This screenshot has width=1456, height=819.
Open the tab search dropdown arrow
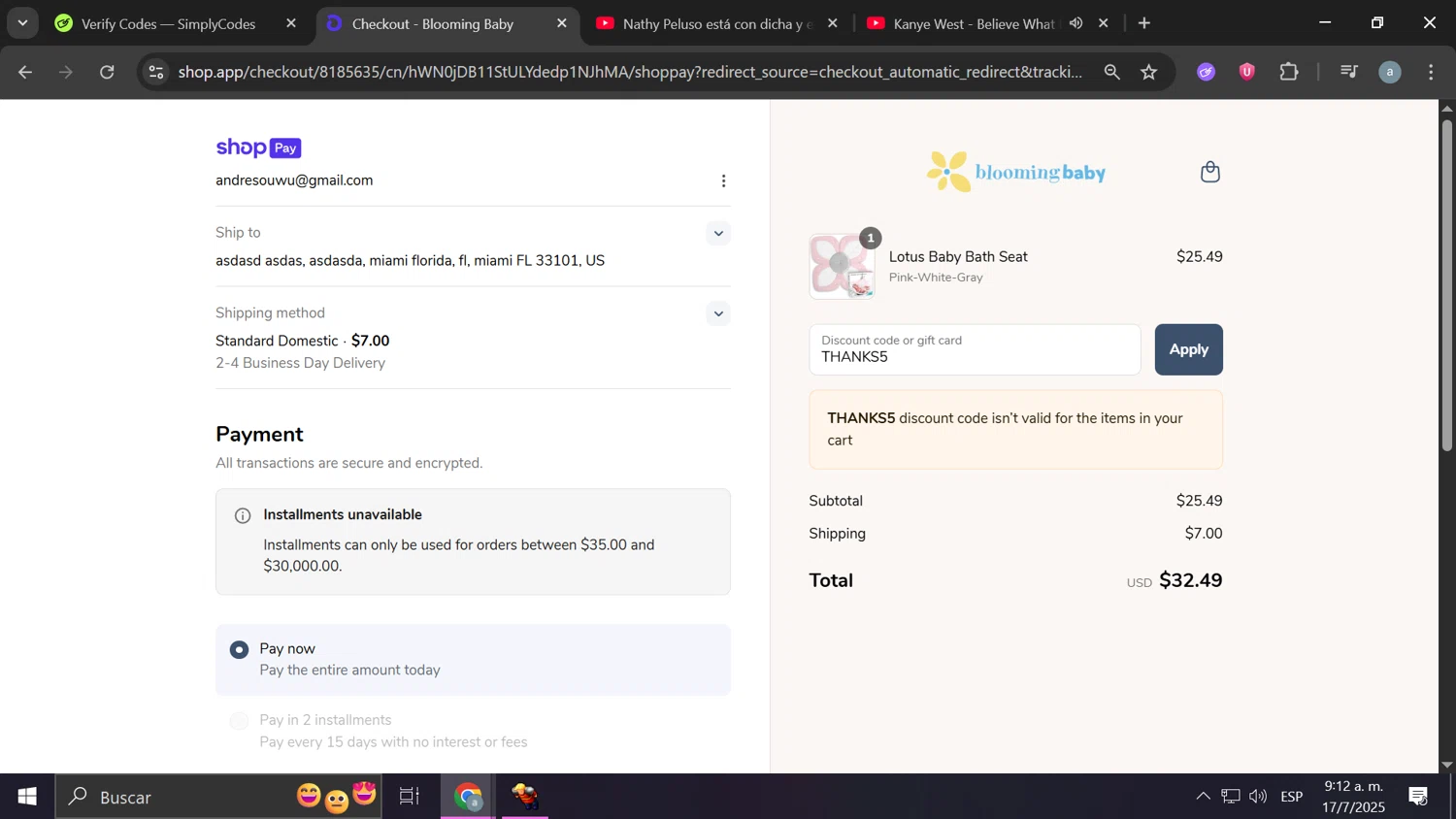point(21,23)
